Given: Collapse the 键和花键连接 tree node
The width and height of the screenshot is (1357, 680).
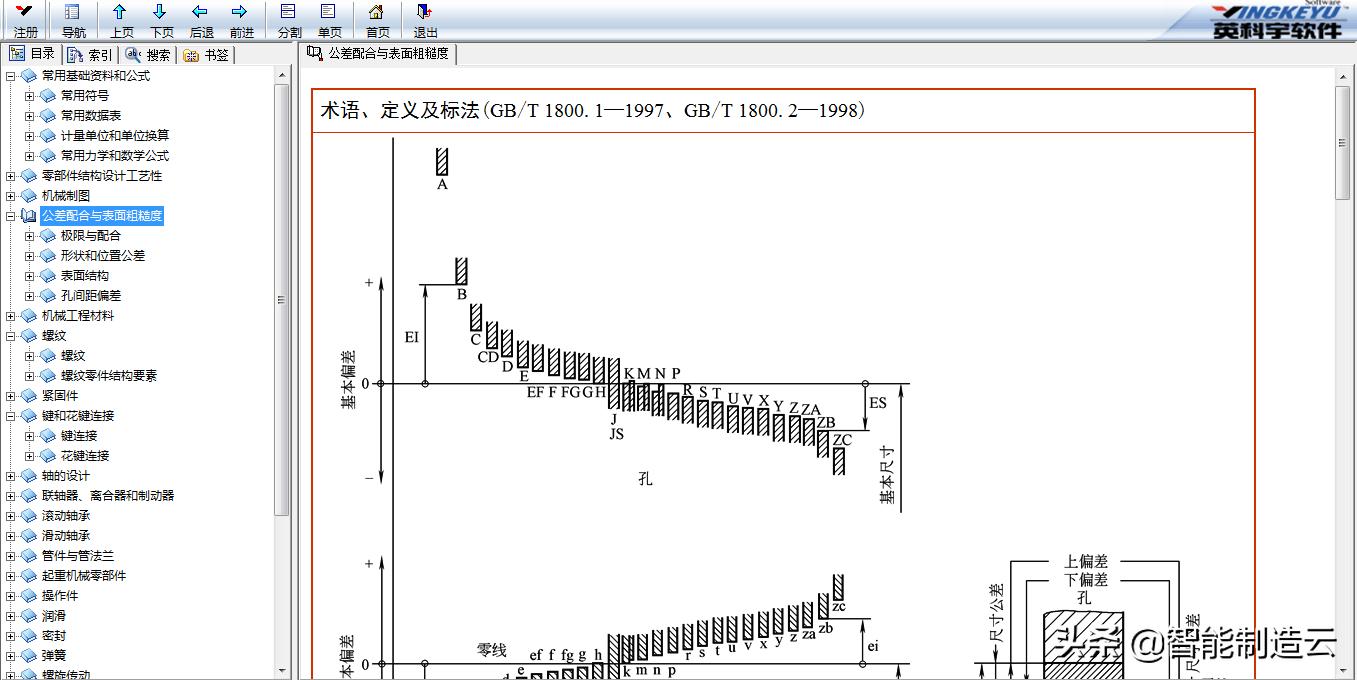Looking at the screenshot, I should pos(11,416).
